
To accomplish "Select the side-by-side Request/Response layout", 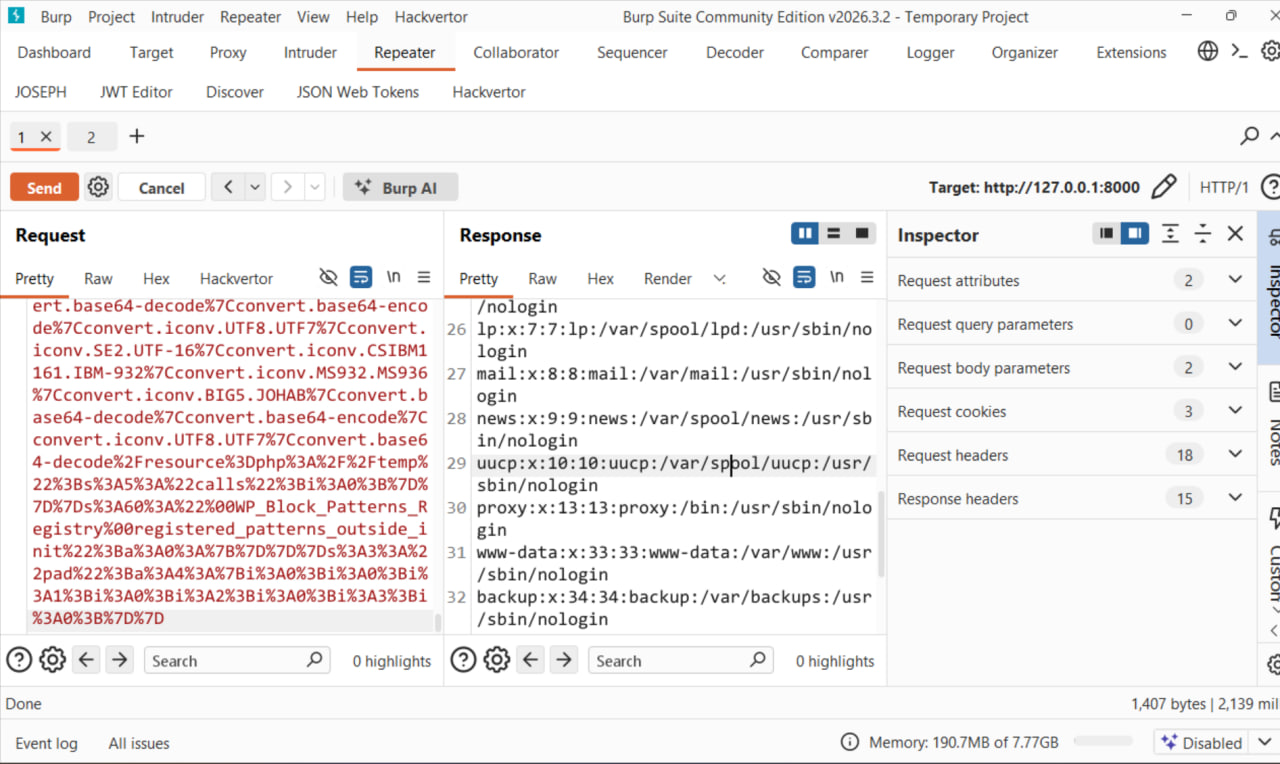I will [x=805, y=234].
